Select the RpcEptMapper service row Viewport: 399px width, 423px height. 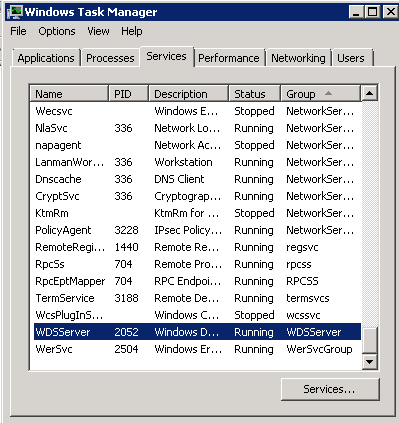click(x=197, y=281)
